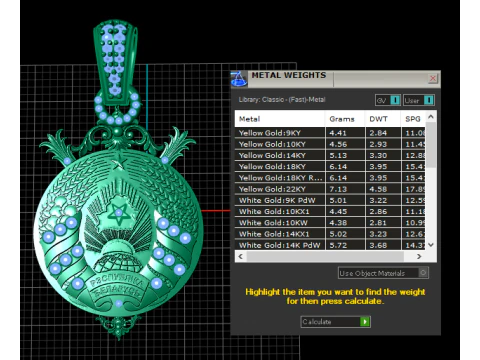
Task: Select the White Gold:14KX1 row
Action: (330, 234)
